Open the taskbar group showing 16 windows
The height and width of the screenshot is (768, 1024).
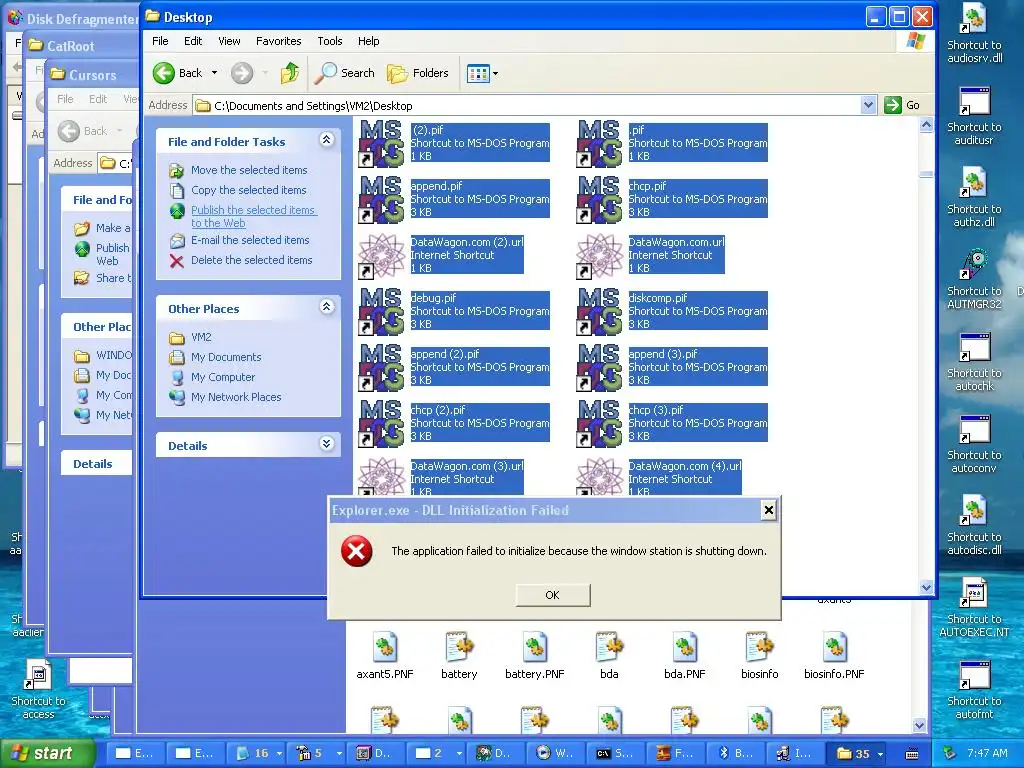258,753
